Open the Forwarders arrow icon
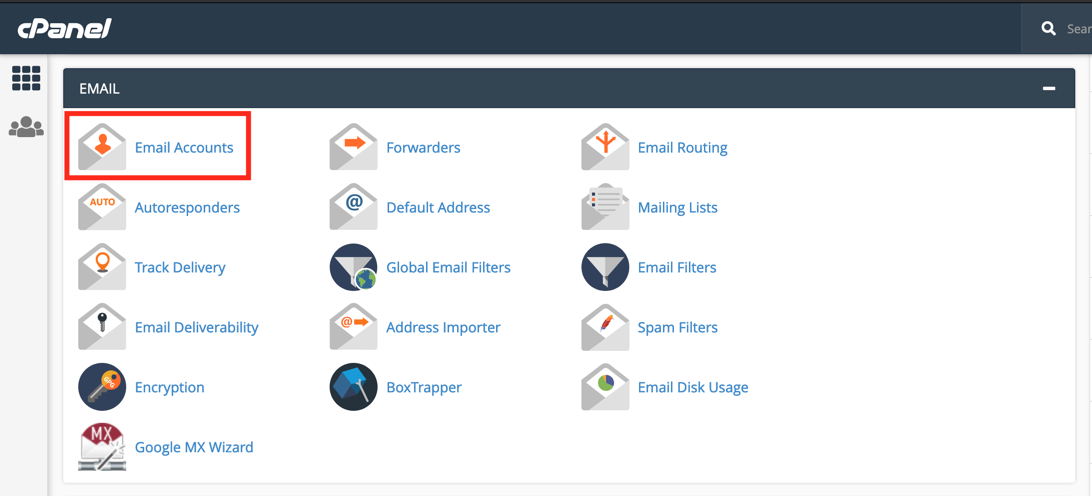 pos(353,147)
